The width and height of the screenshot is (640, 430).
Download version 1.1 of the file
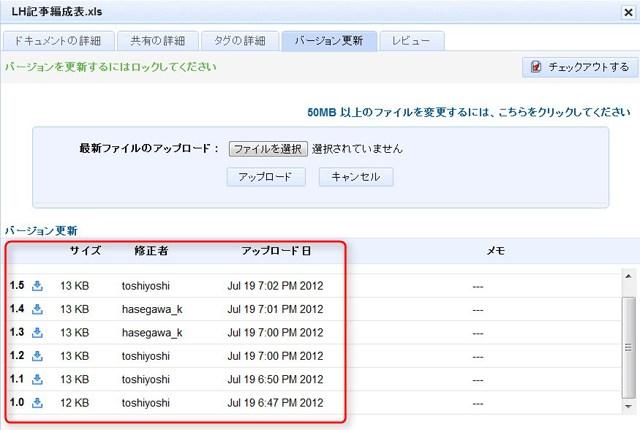pos(37,379)
